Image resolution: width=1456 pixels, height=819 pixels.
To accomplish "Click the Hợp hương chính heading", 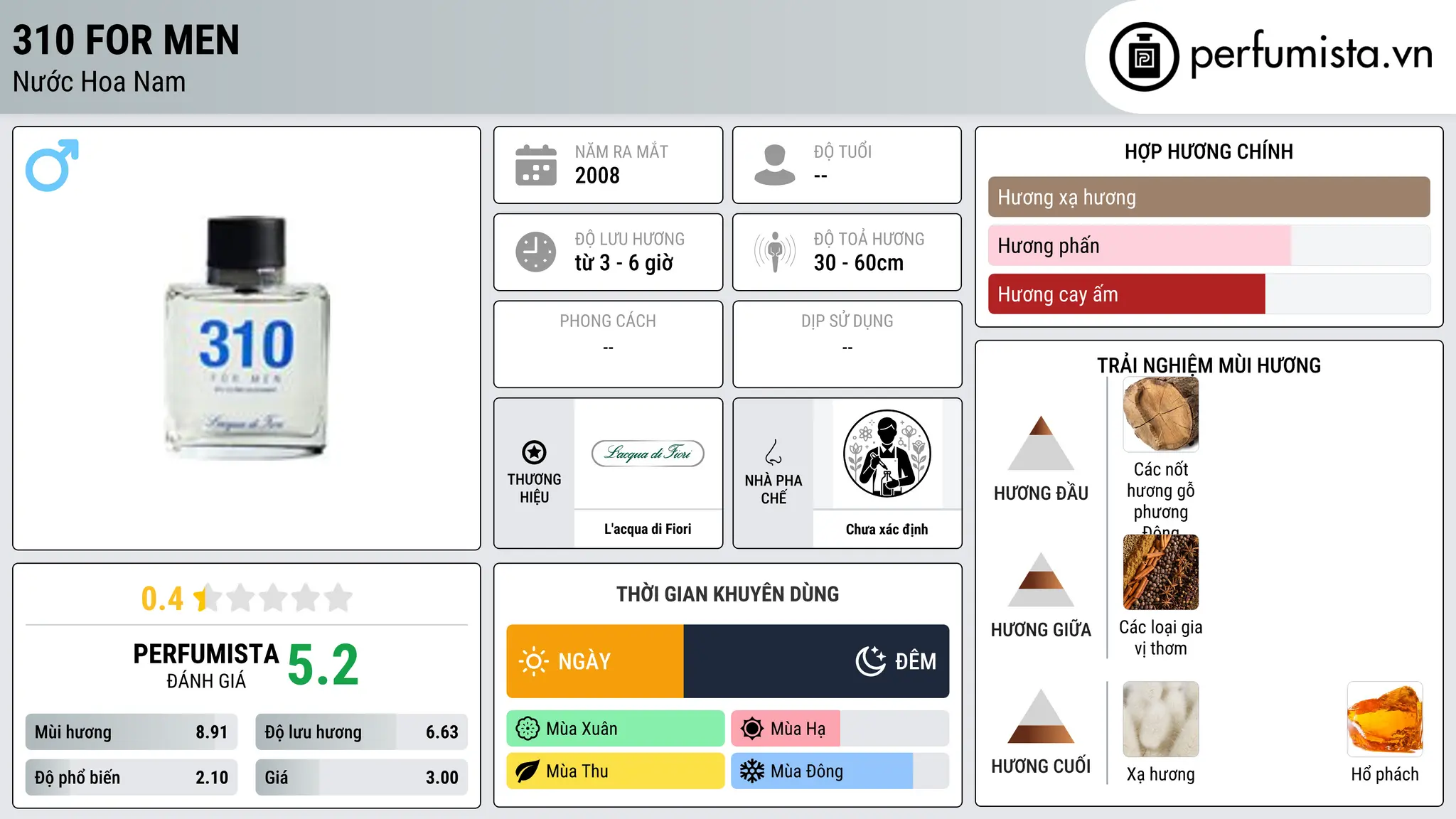I will tap(1209, 151).
